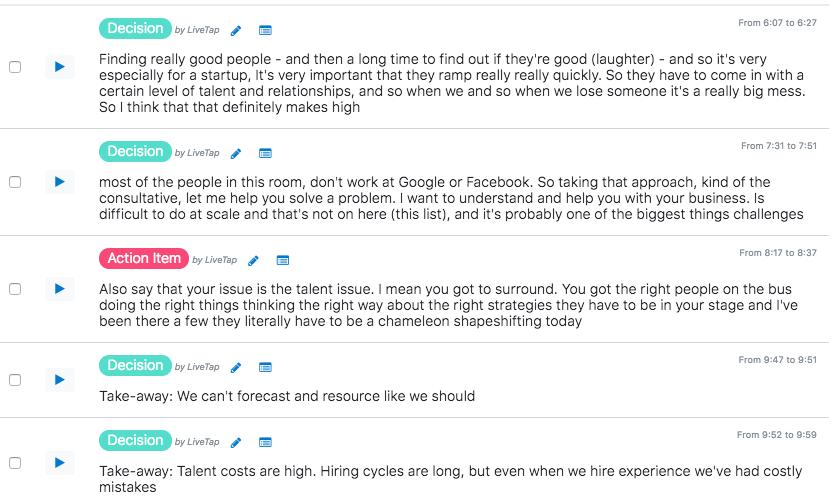Viewport: 833px width, 503px height.
Task: Edit the 'Finding really good people' note
Action: point(236,31)
